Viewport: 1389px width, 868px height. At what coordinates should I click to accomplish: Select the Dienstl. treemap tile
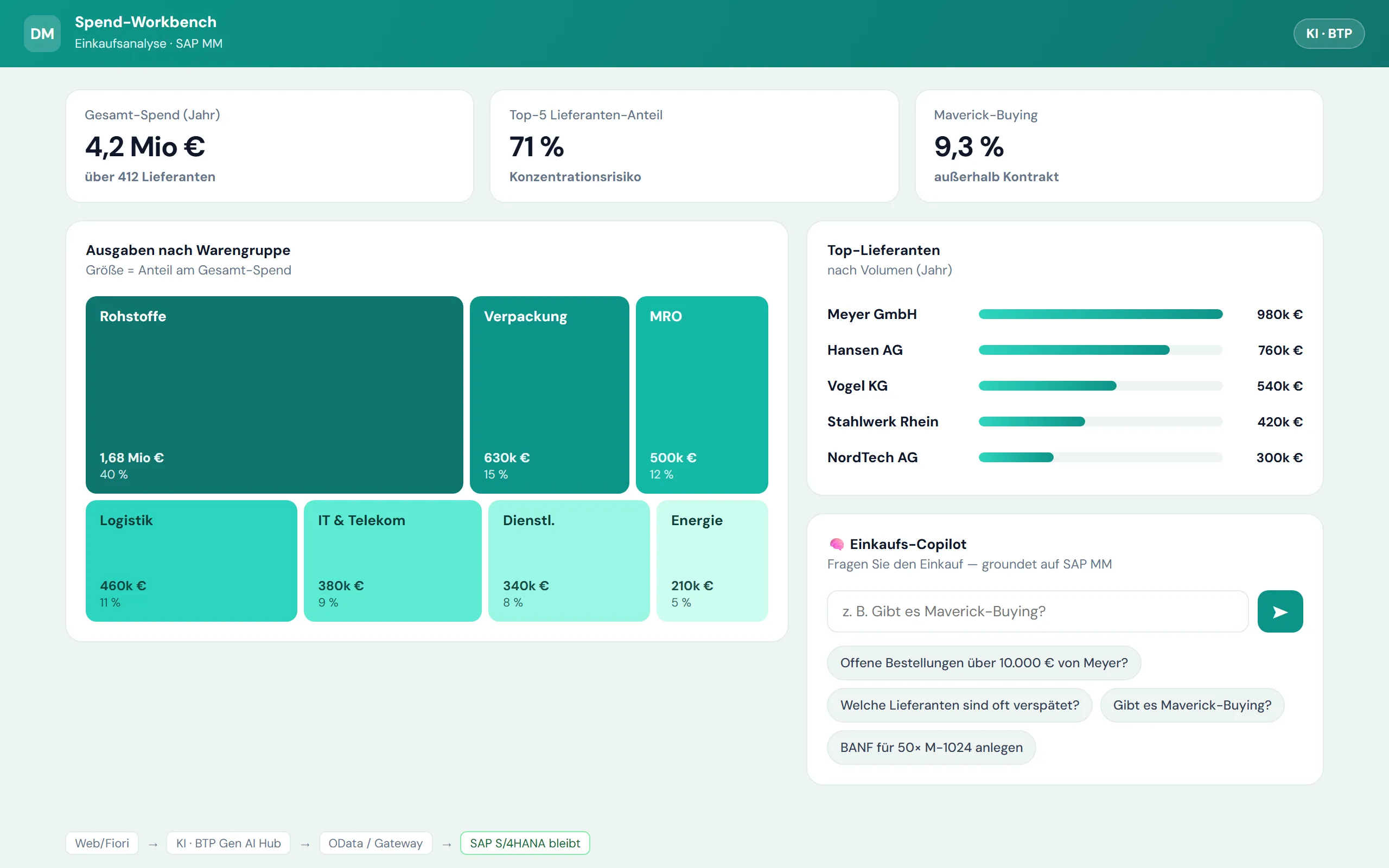point(569,561)
